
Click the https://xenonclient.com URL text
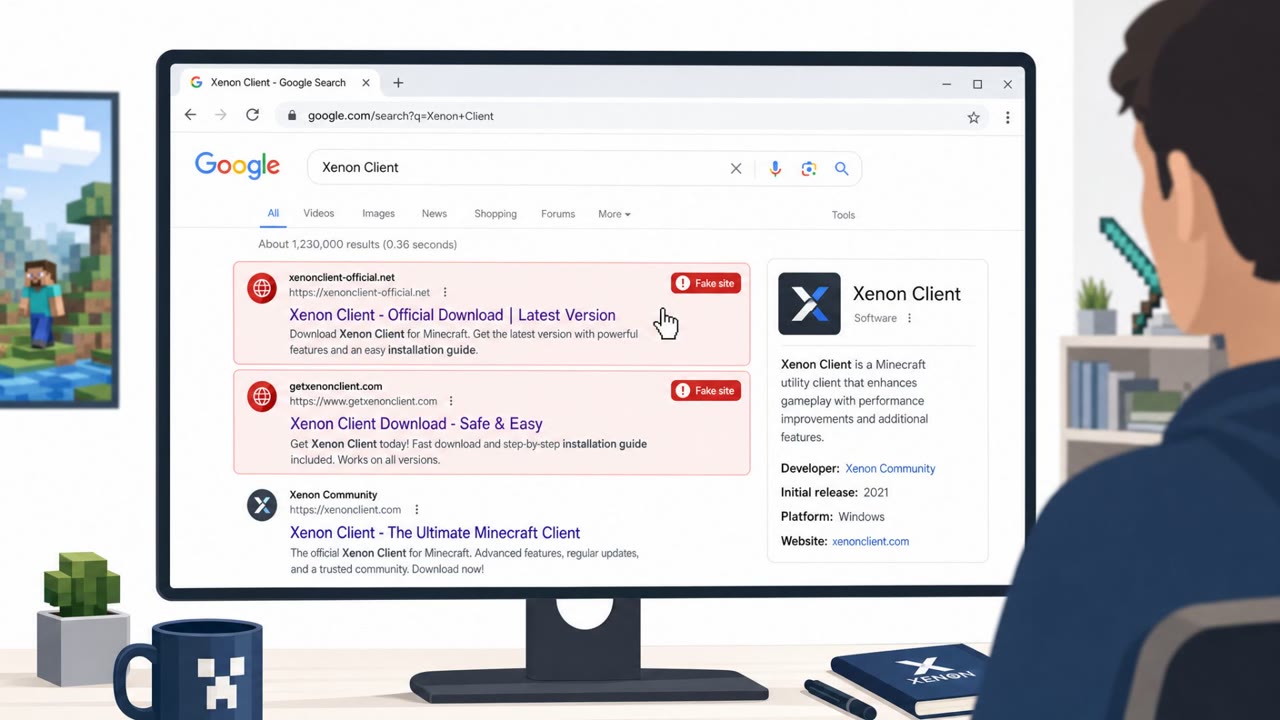[345, 510]
